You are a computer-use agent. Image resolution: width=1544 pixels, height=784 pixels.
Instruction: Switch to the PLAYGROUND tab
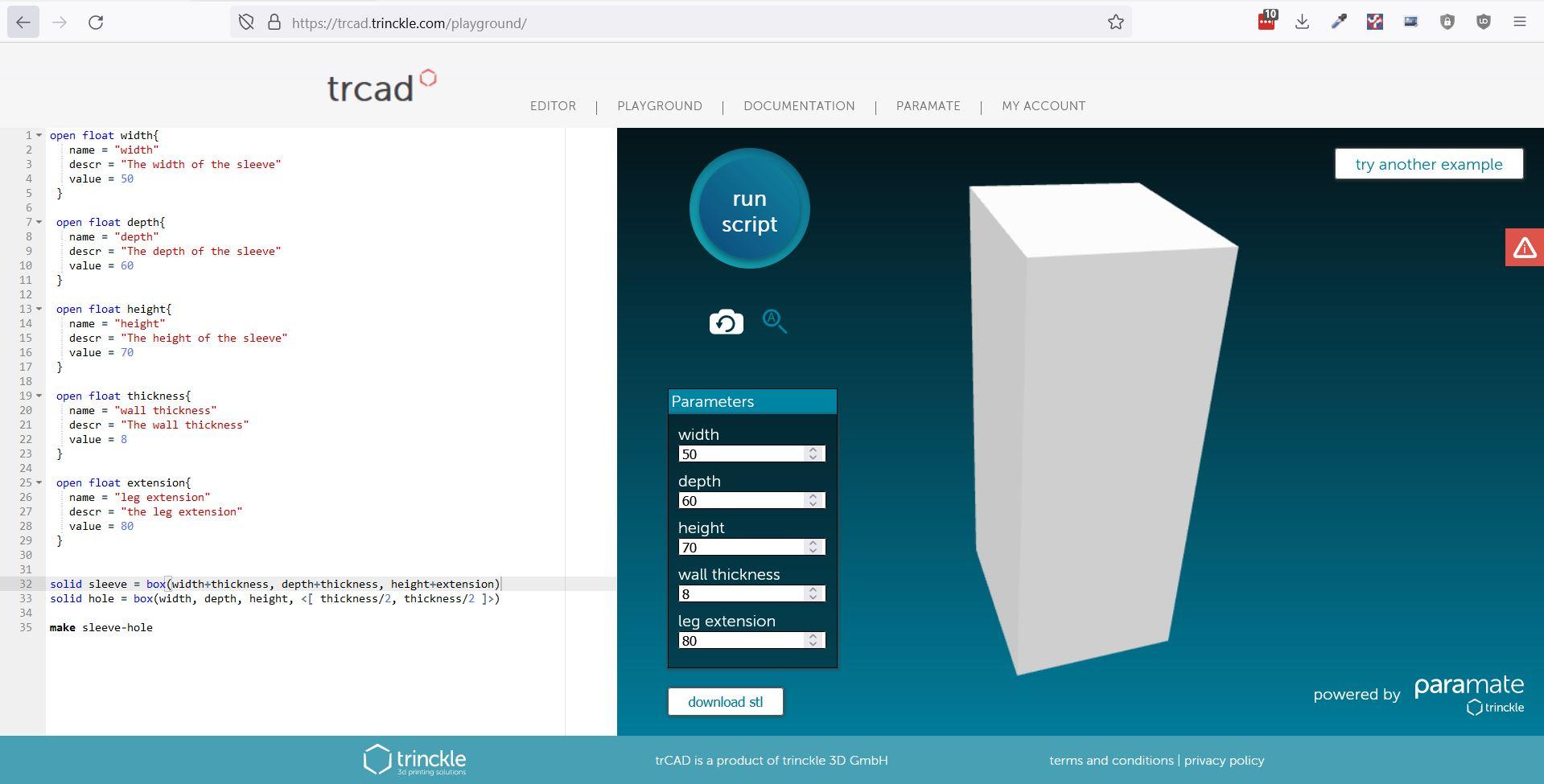[659, 105]
